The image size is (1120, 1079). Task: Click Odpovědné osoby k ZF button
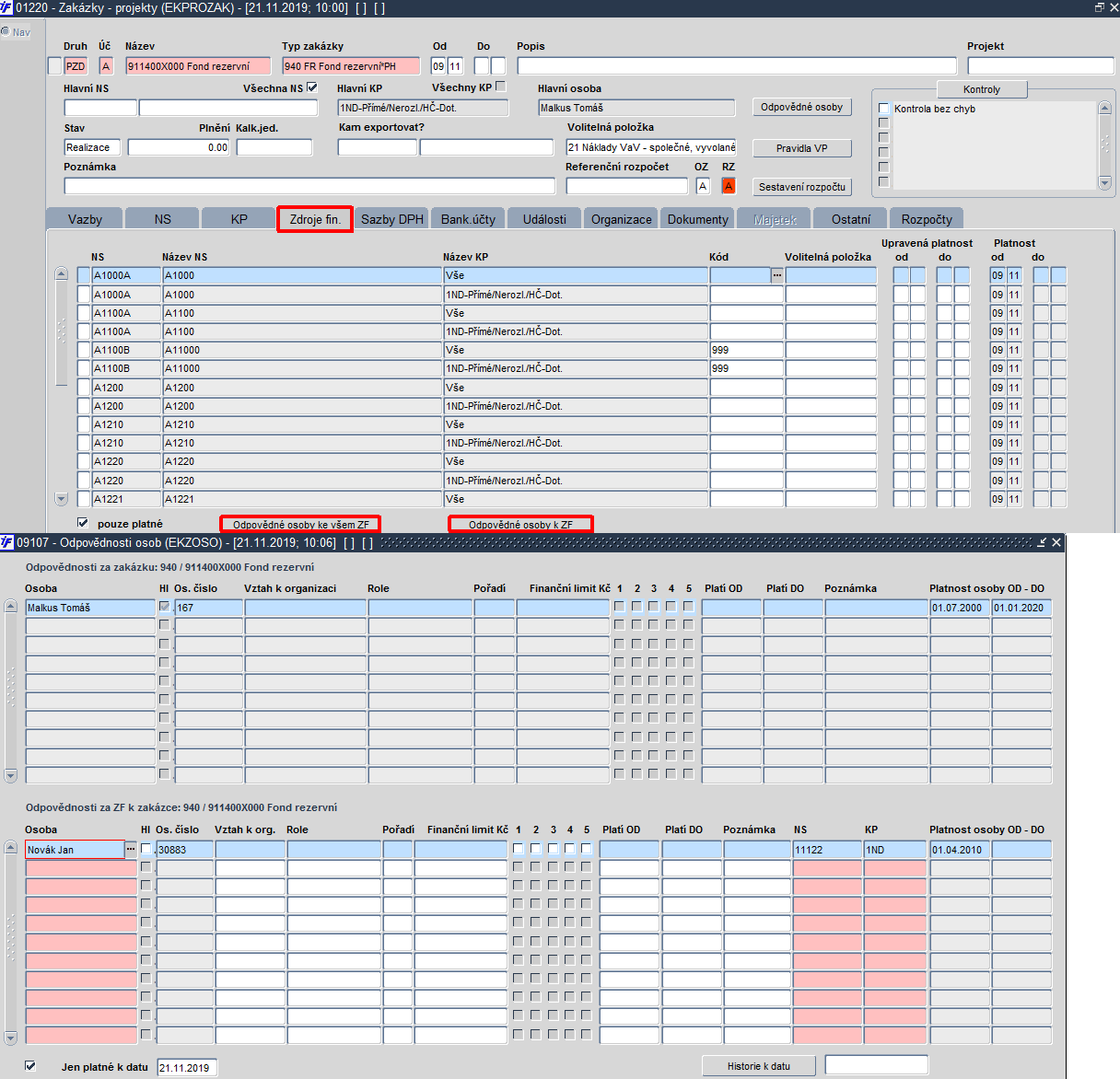click(520, 525)
